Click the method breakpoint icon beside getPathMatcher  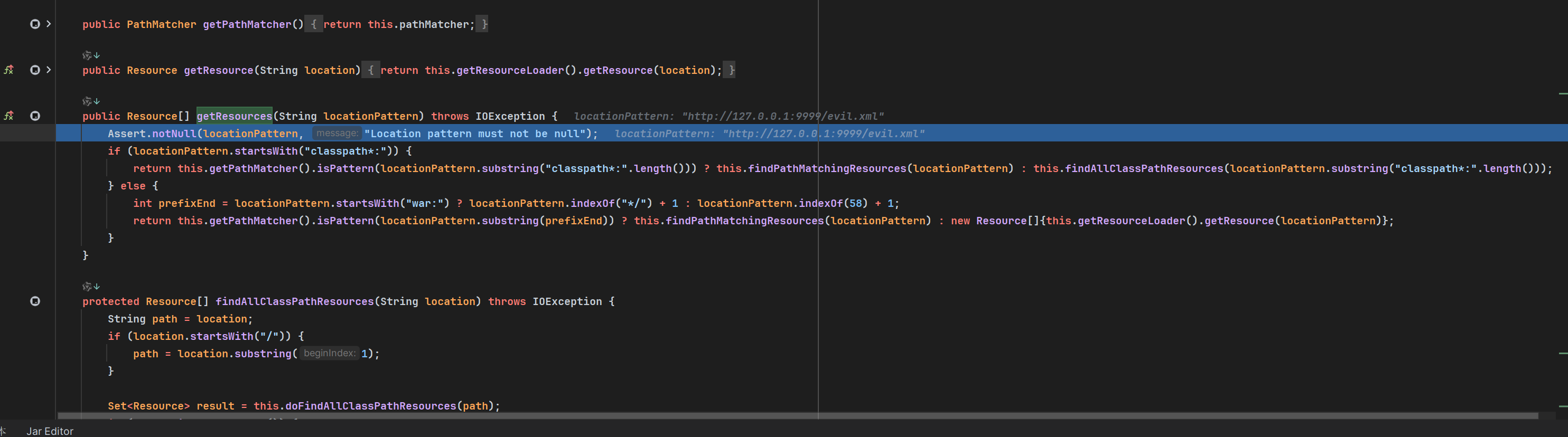coord(35,24)
